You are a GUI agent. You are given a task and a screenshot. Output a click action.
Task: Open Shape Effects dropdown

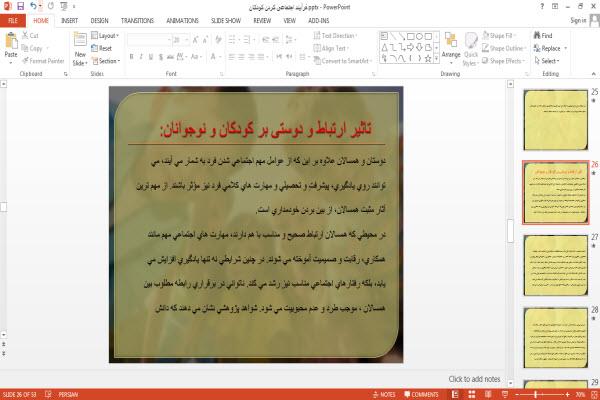503,61
